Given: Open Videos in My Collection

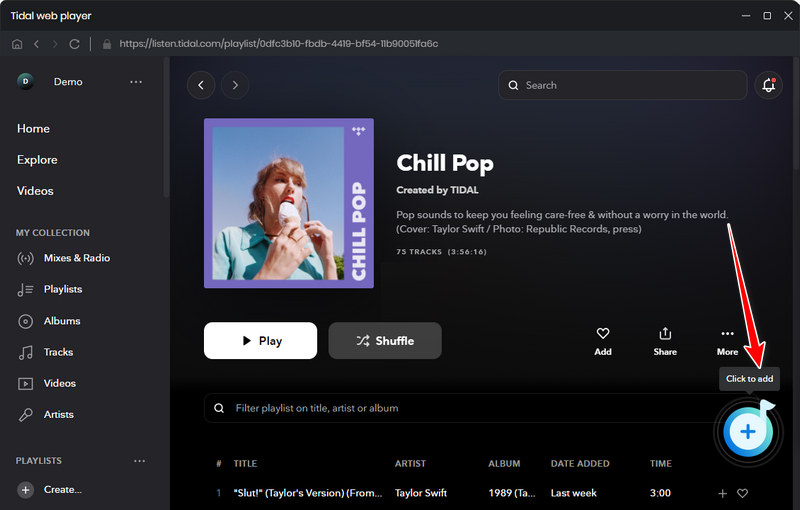Looking at the screenshot, I should click(47, 384).
